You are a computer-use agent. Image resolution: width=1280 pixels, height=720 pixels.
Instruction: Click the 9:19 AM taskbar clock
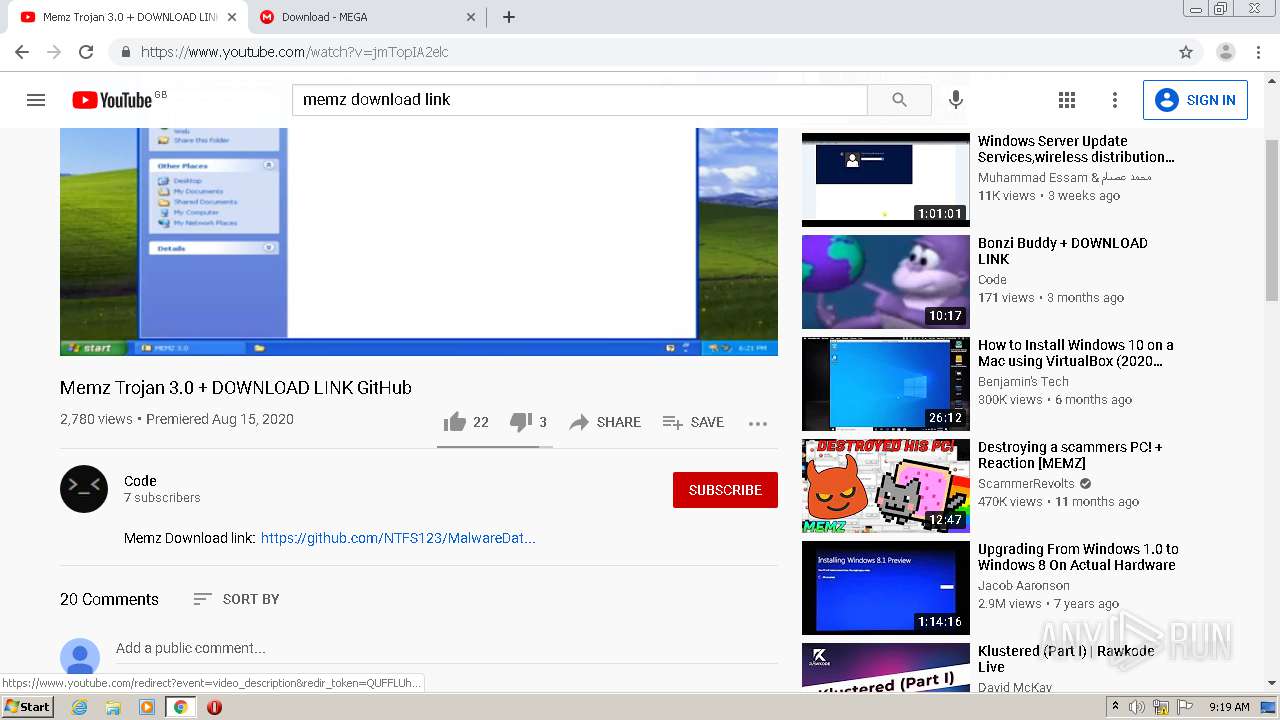point(1229,707)
